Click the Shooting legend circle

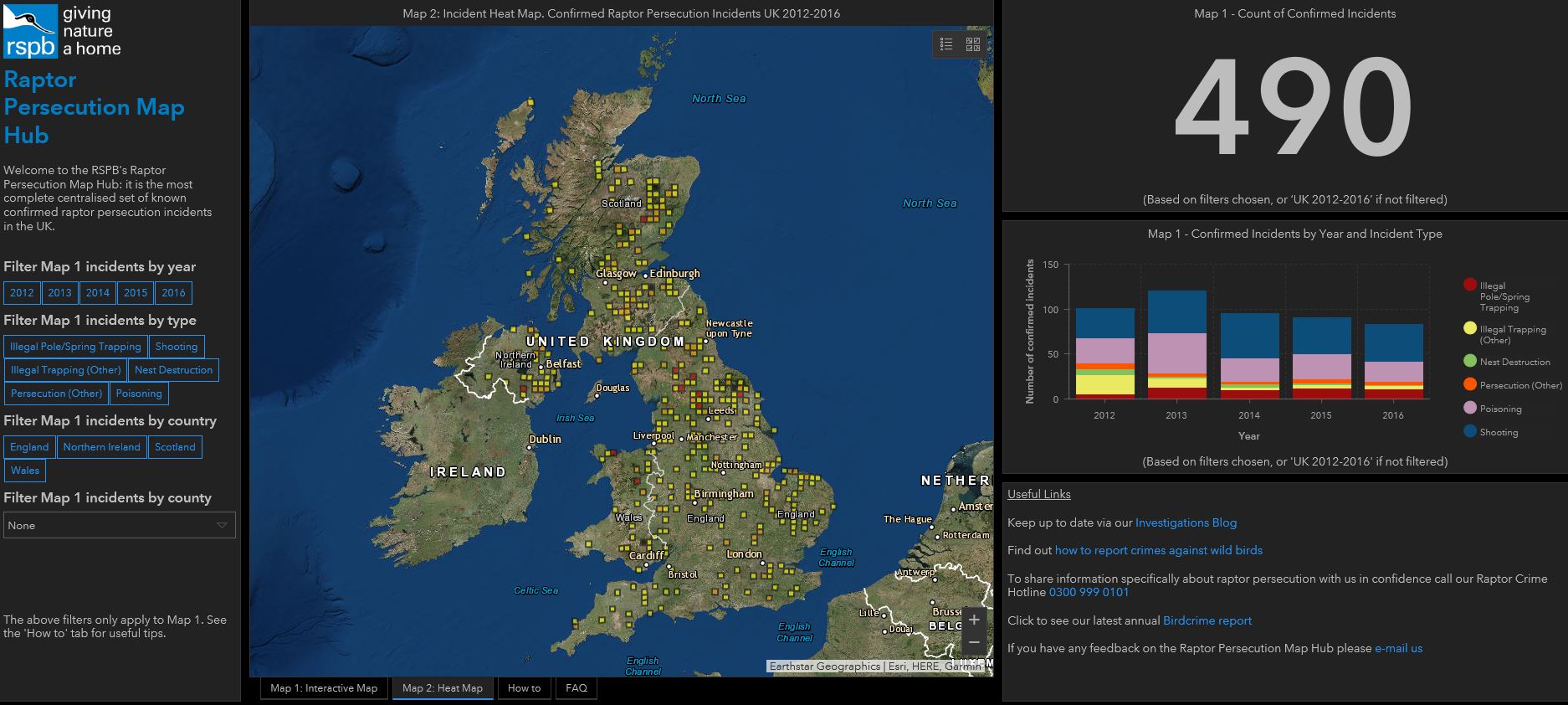click(1470, 431)
